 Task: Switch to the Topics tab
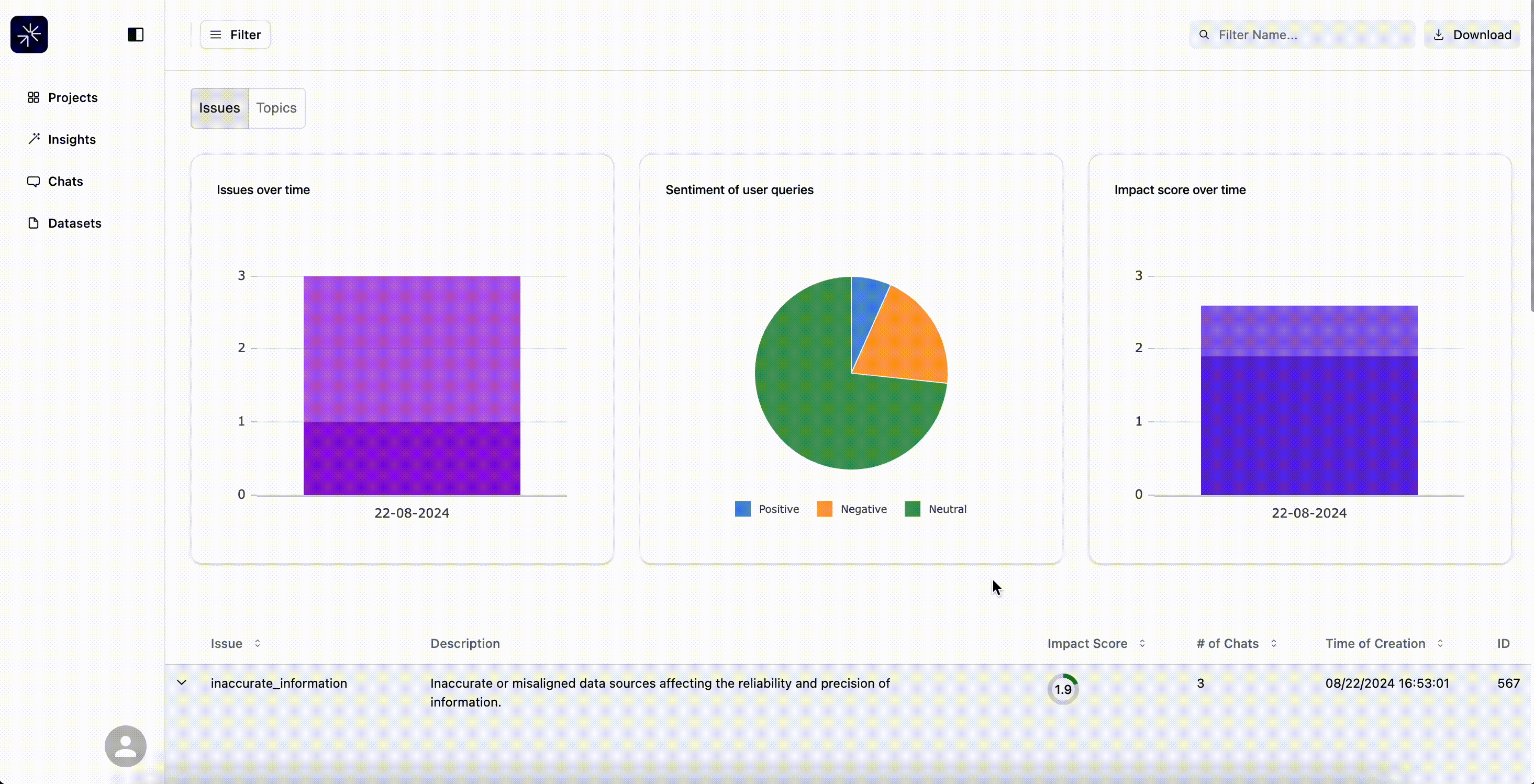pyautogui.click(x=276, y=108)
